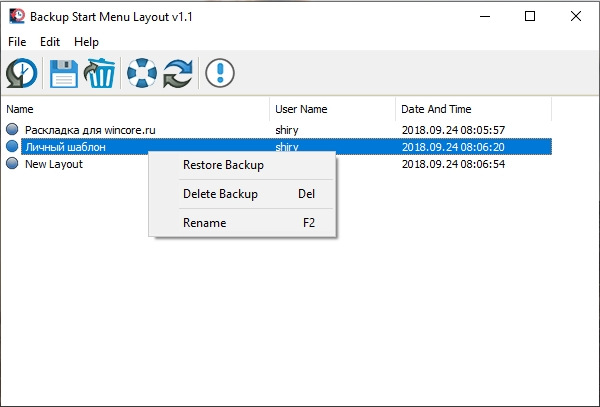Click the restore backup clock icon in toolbar
Viewport: 600px width, 407px height.
click(21, 73)
